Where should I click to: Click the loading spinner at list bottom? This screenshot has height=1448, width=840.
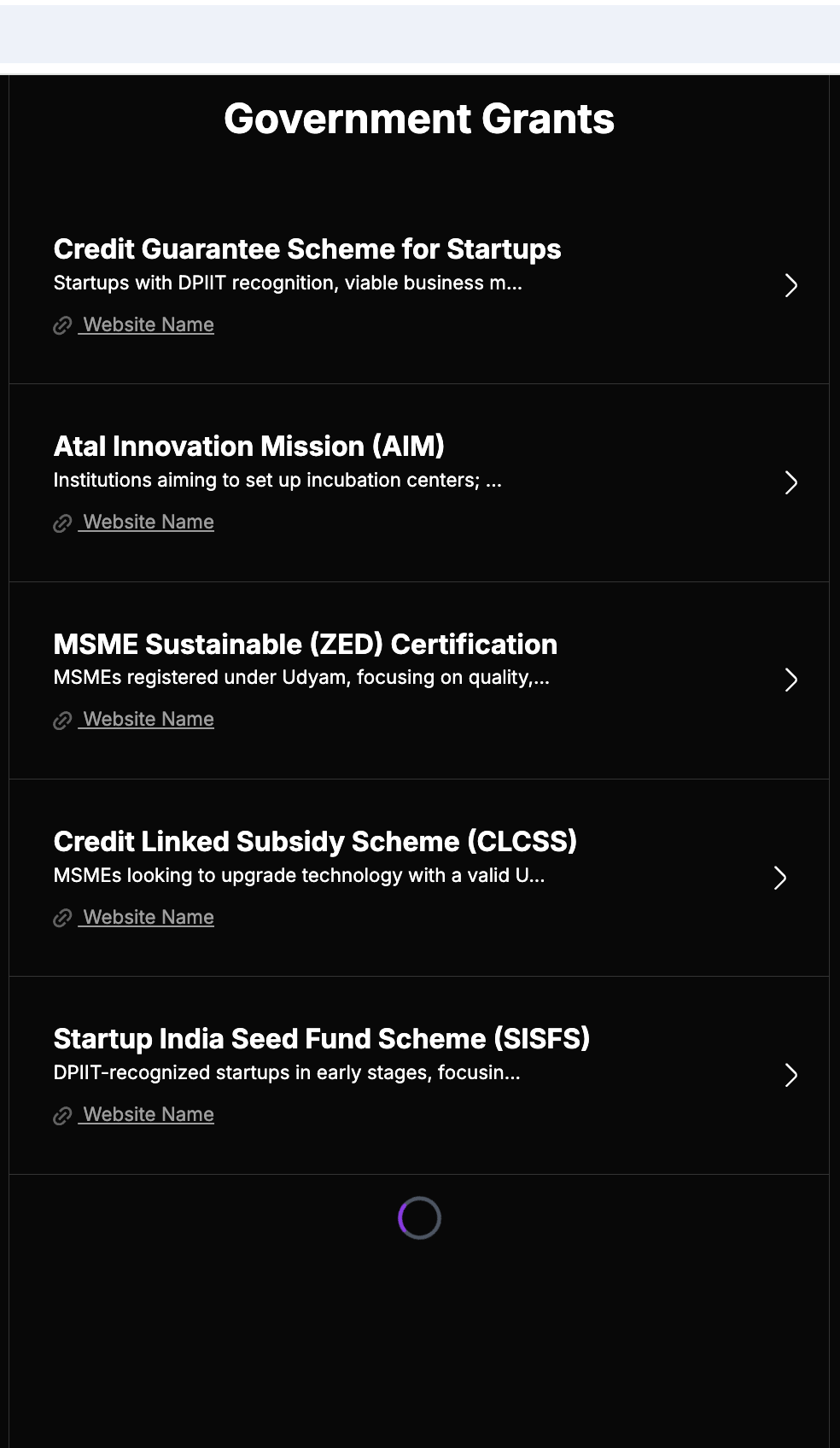[x=419, y=1217]
